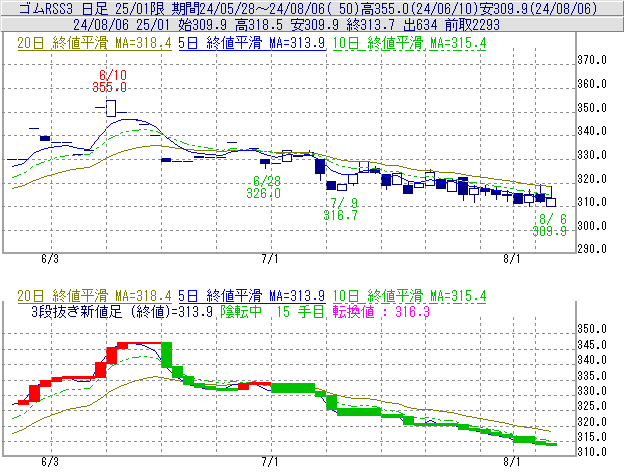
Task: Click the 350.0 upper chart axis label
Action: click(x=592, y=108)
